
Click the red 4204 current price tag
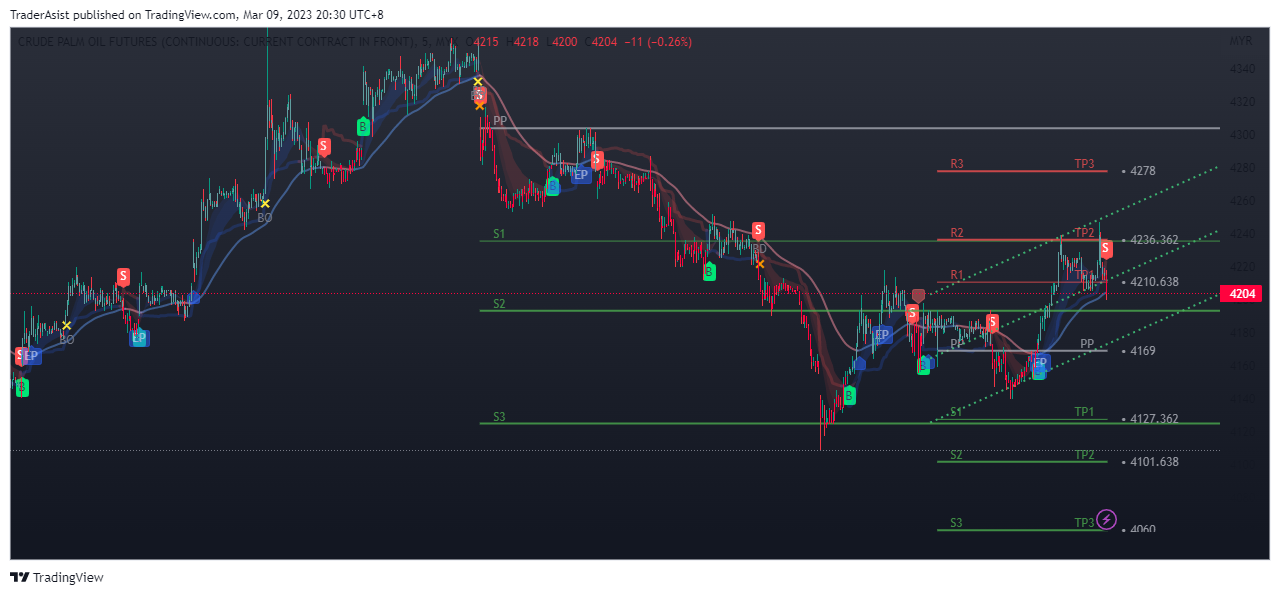1242,294
